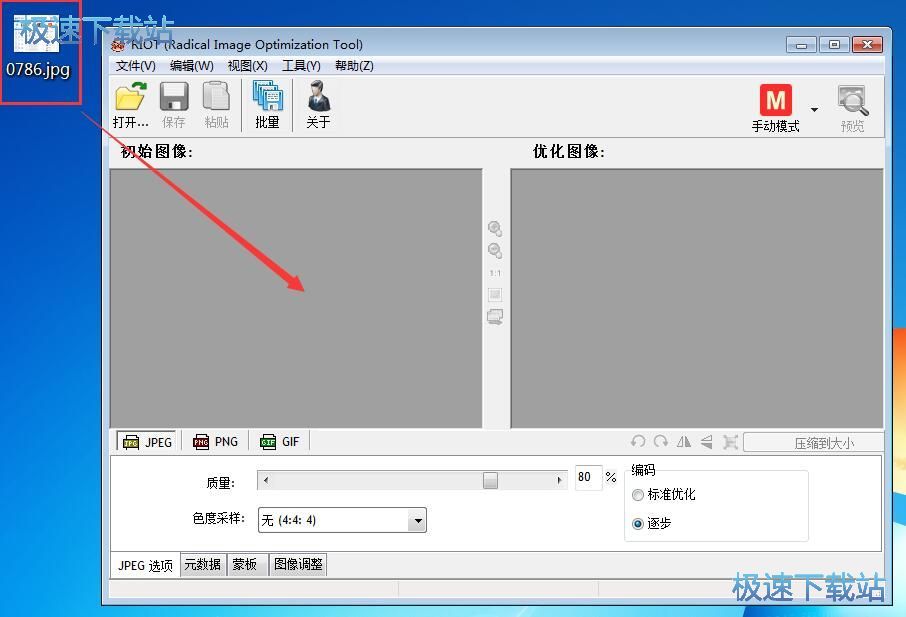Set view to 1:1 actual size

(495, 273)
